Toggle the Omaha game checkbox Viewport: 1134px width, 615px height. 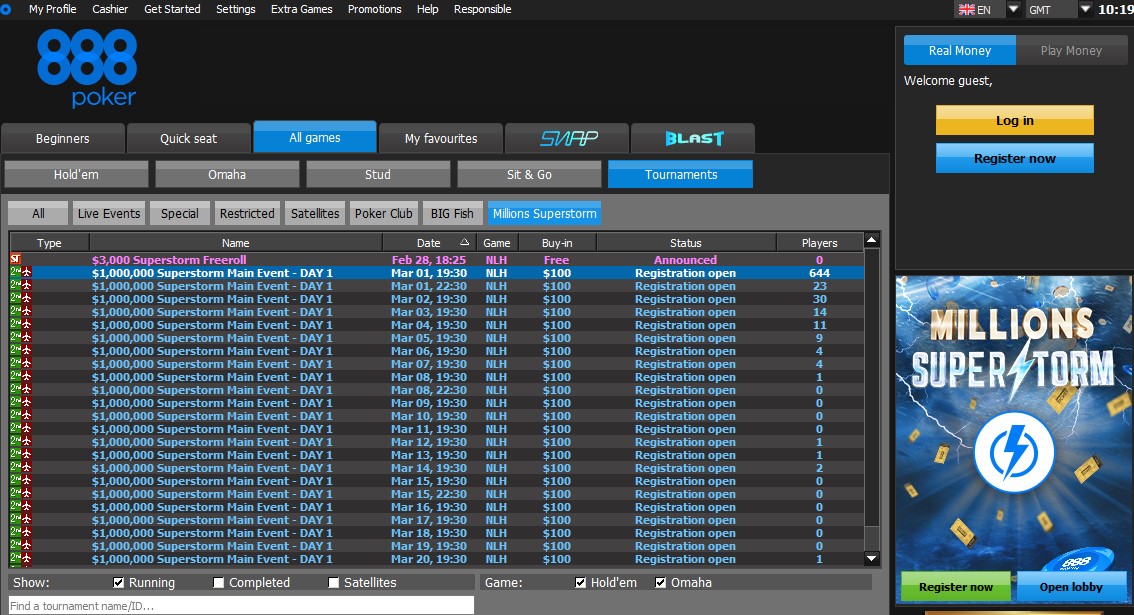pyautogui.click(x=660, y=583)
